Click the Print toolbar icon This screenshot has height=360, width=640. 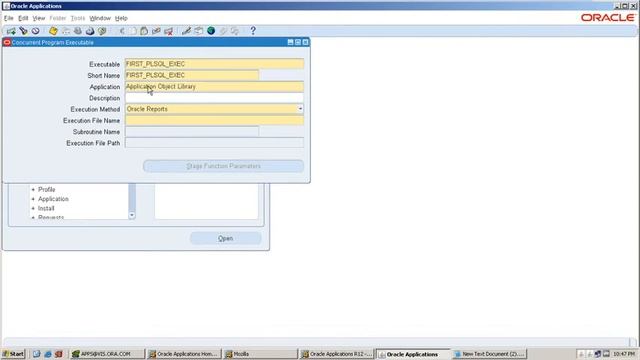click(x=90, y=31)
